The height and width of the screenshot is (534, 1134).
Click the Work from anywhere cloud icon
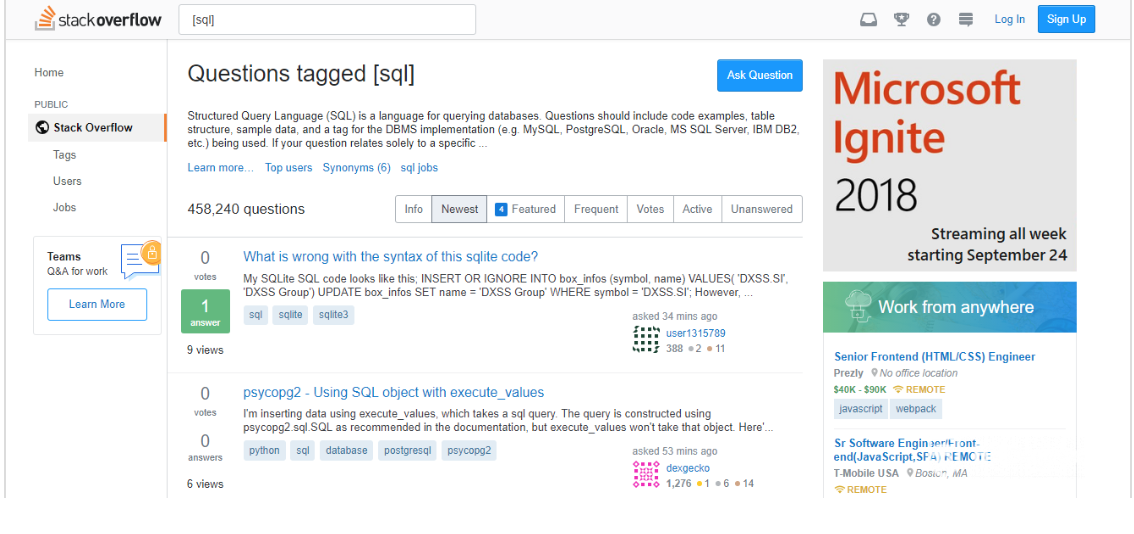[x=857, y=307]
